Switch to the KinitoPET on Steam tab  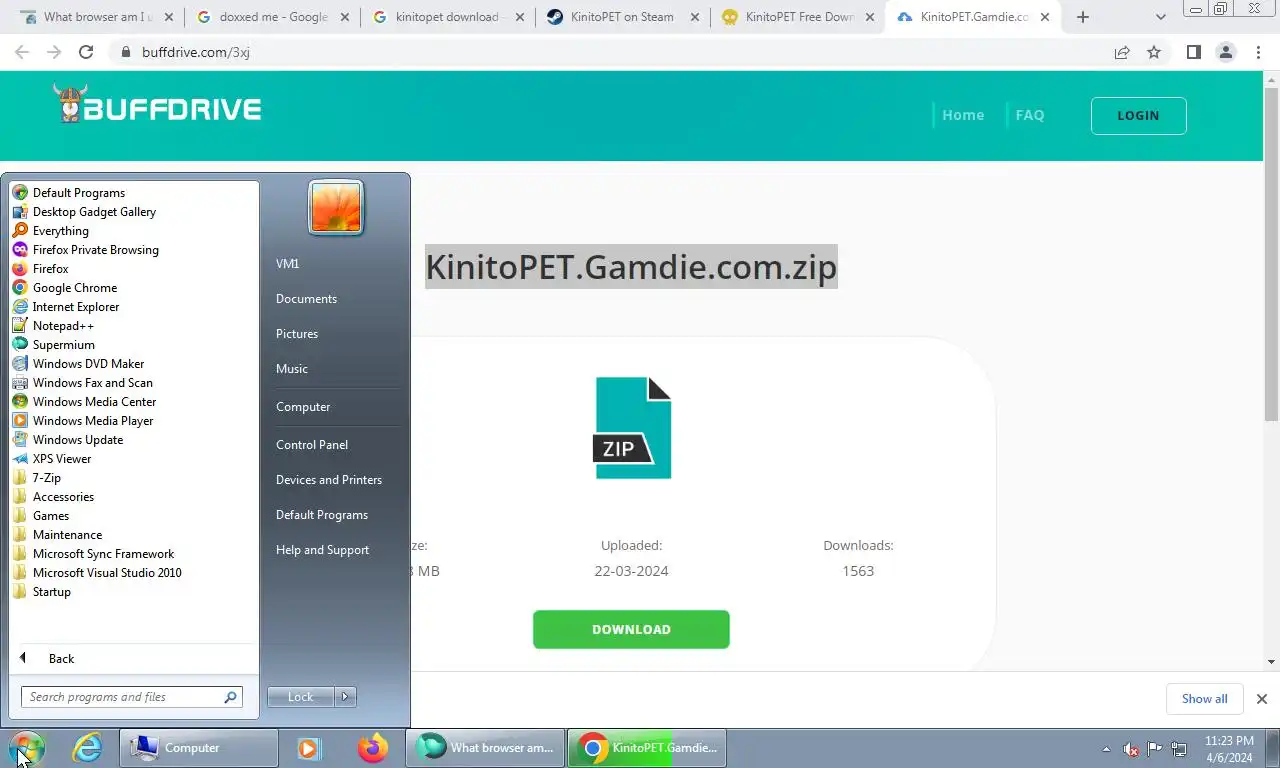[x=622, y=17]
